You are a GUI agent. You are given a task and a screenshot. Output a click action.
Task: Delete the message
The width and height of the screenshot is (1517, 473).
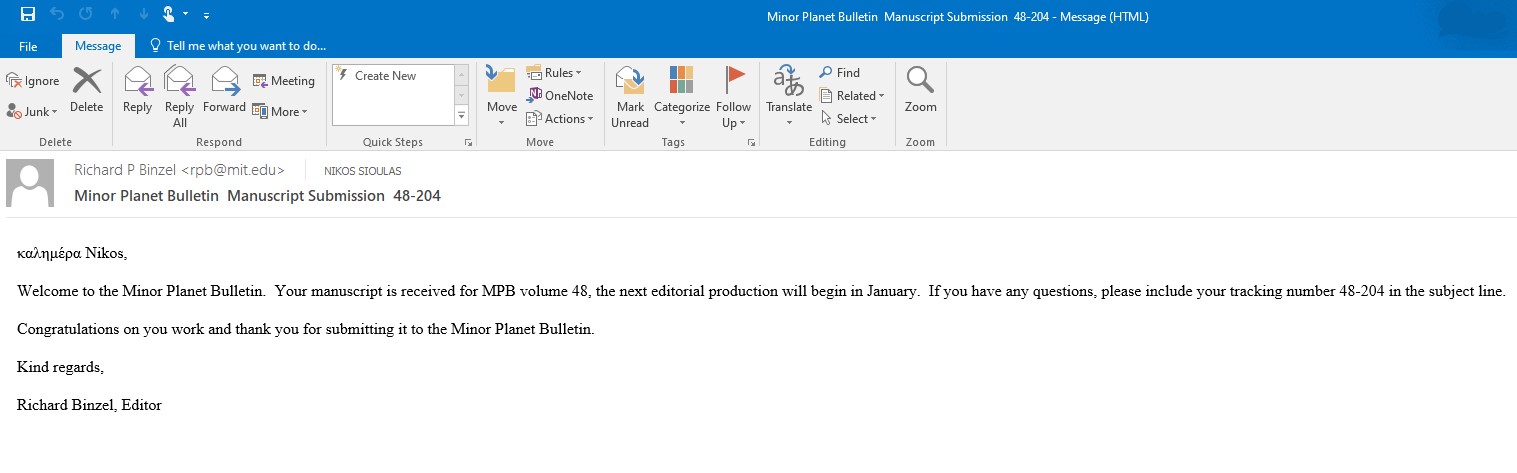coord(87,91)
